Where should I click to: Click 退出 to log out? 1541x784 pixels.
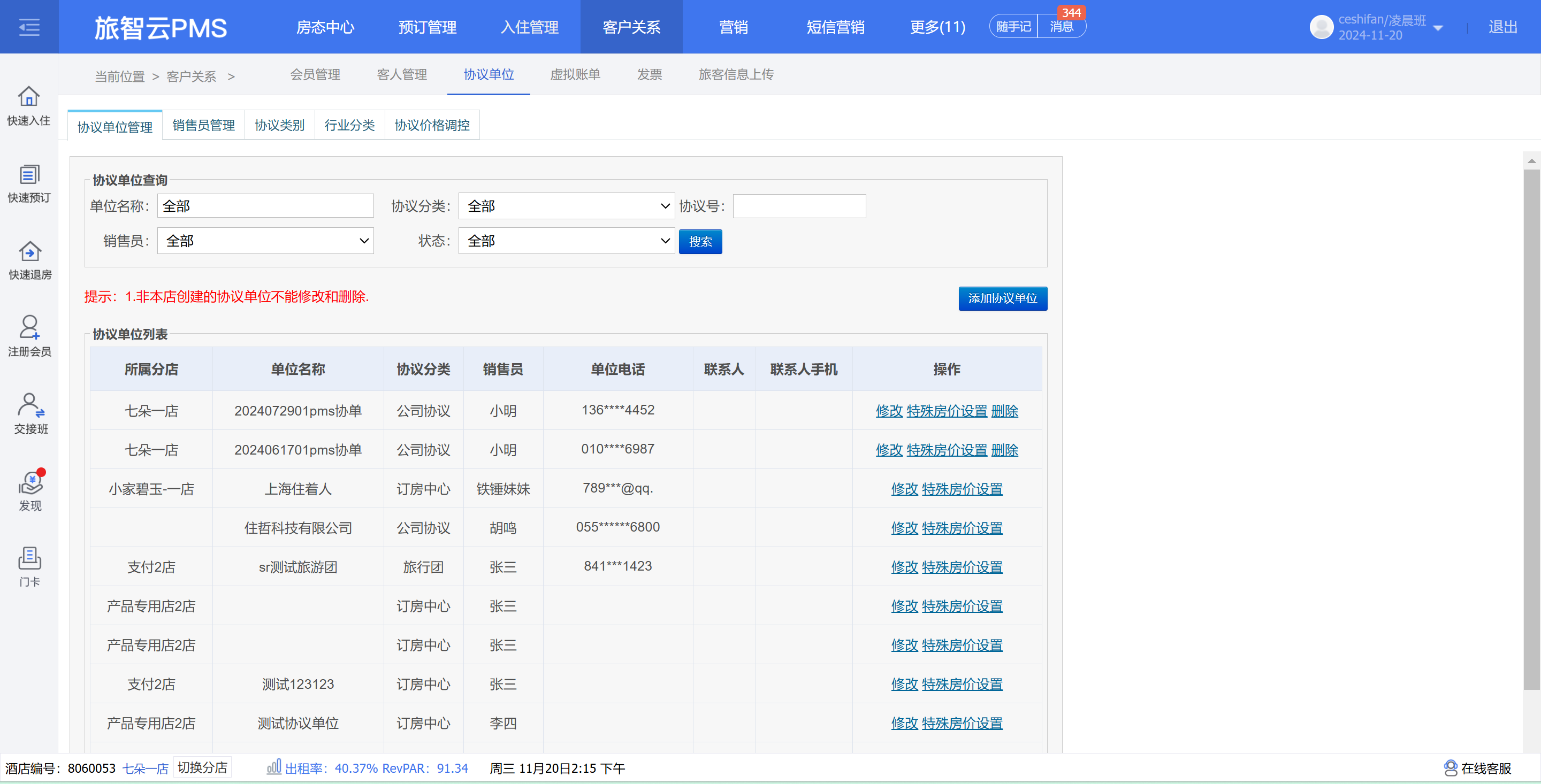tap(1502, 27)
